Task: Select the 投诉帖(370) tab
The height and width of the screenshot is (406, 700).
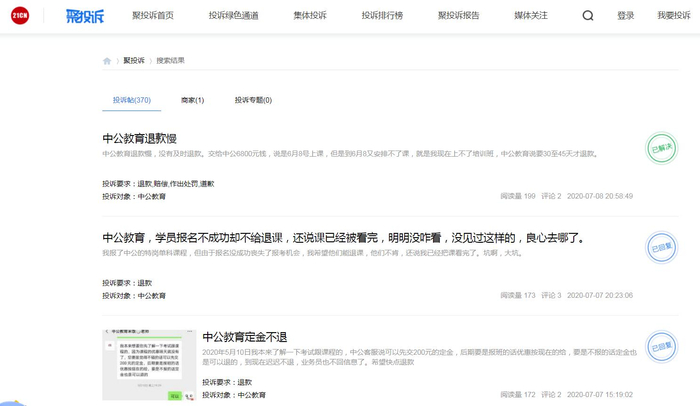Action: (x=132, y=100)
